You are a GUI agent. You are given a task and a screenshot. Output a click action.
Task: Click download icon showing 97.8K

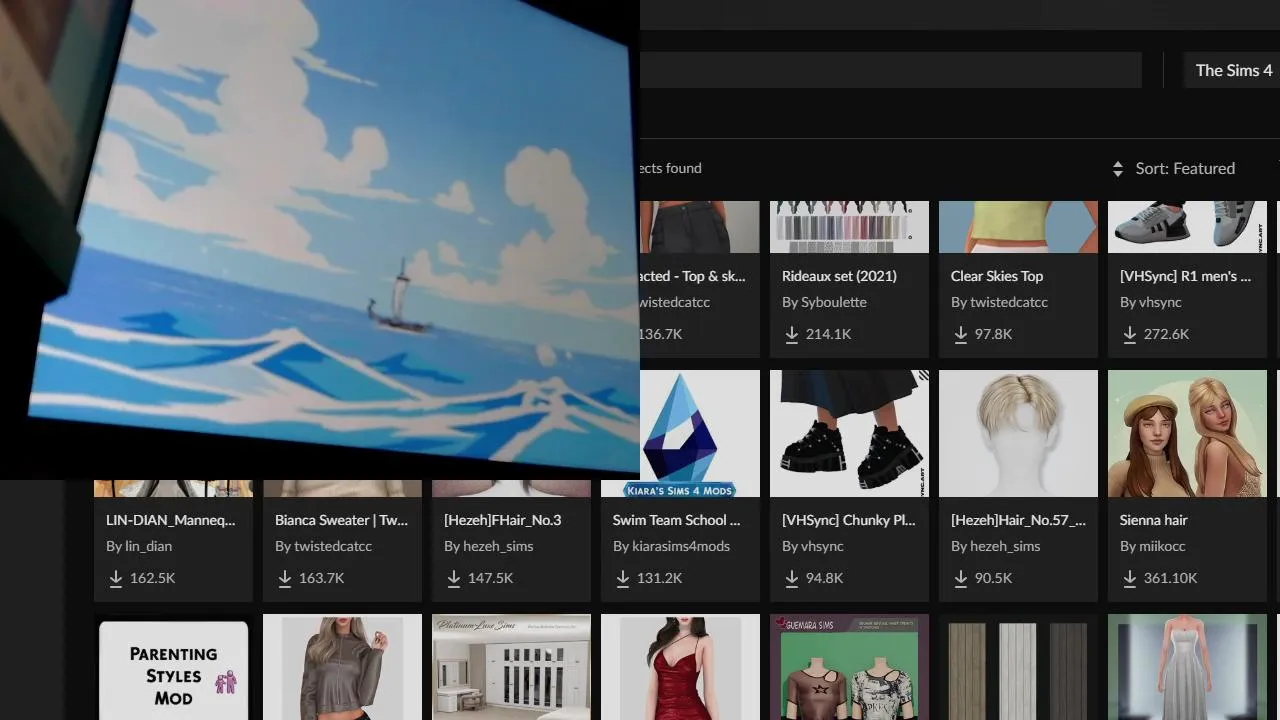pos(961,334)
